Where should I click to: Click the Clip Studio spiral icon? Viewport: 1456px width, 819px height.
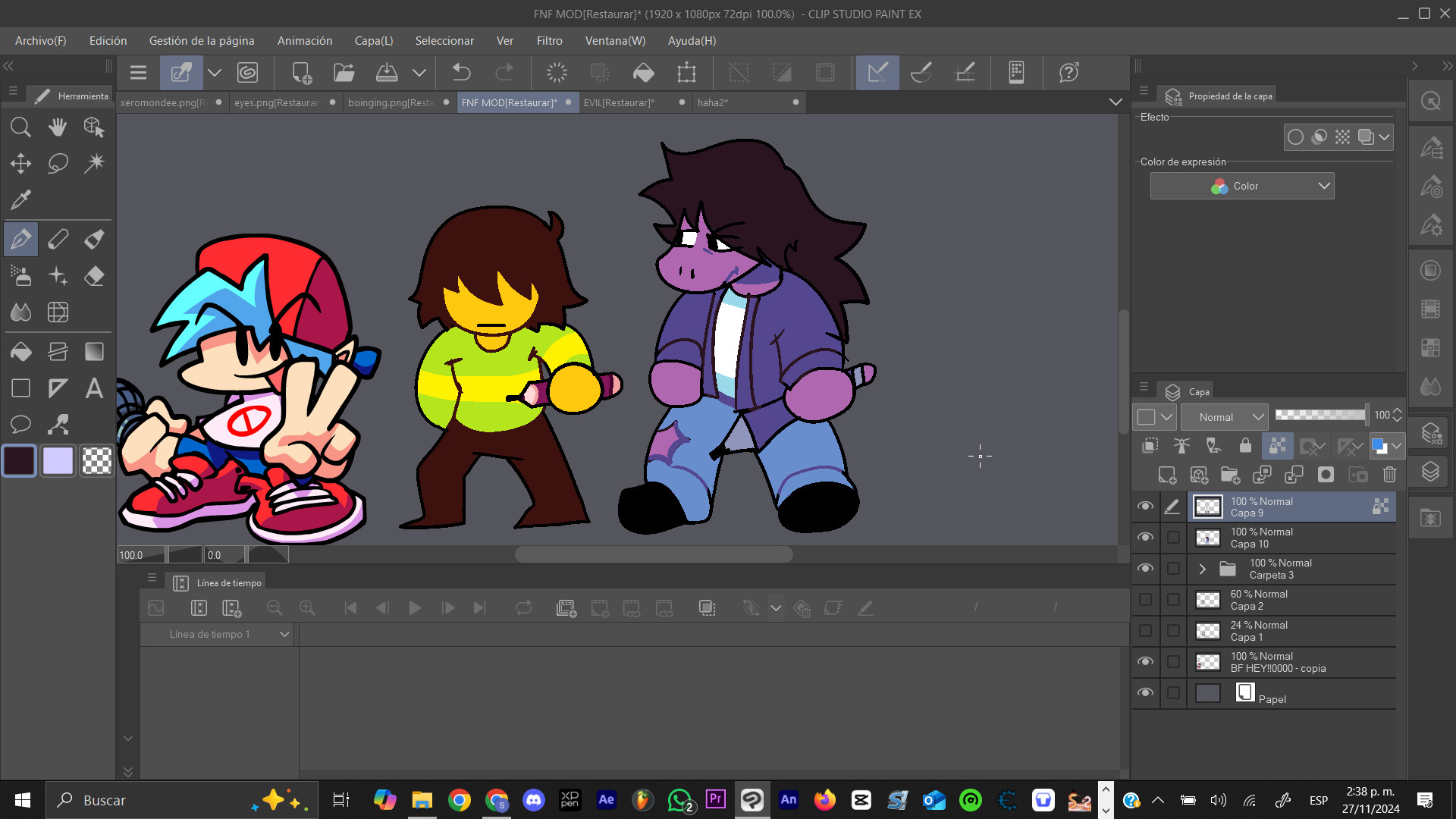pyautogui.click(x=247, y=73)
